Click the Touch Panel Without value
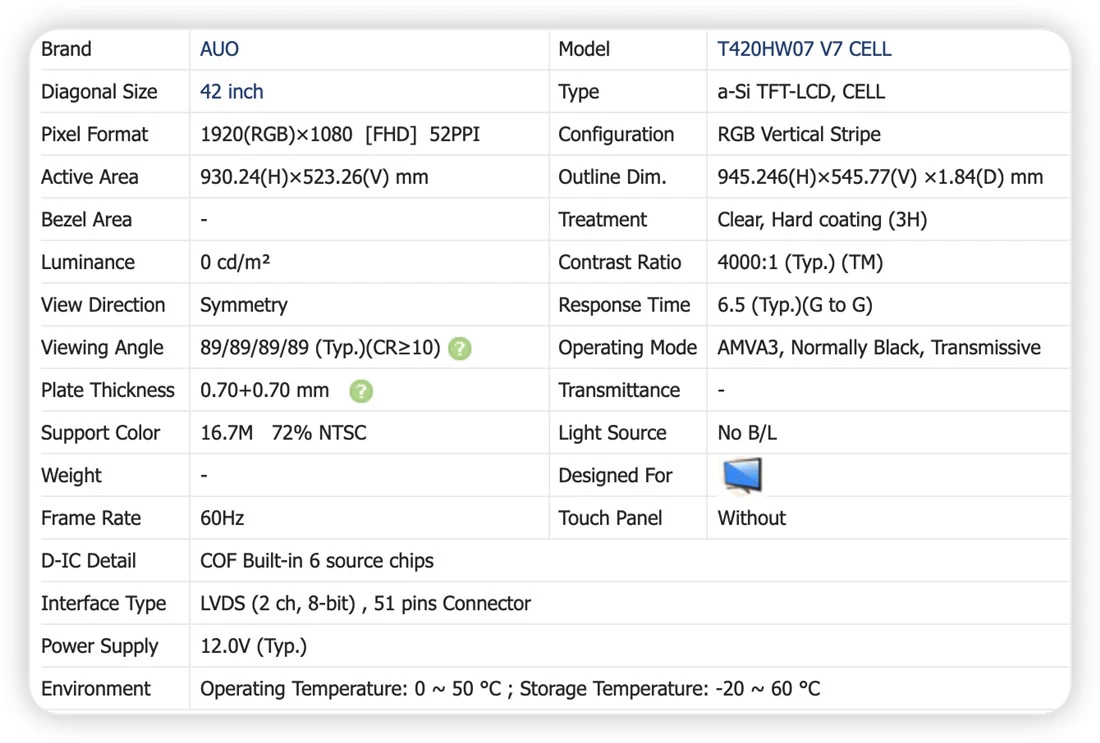 751,518
